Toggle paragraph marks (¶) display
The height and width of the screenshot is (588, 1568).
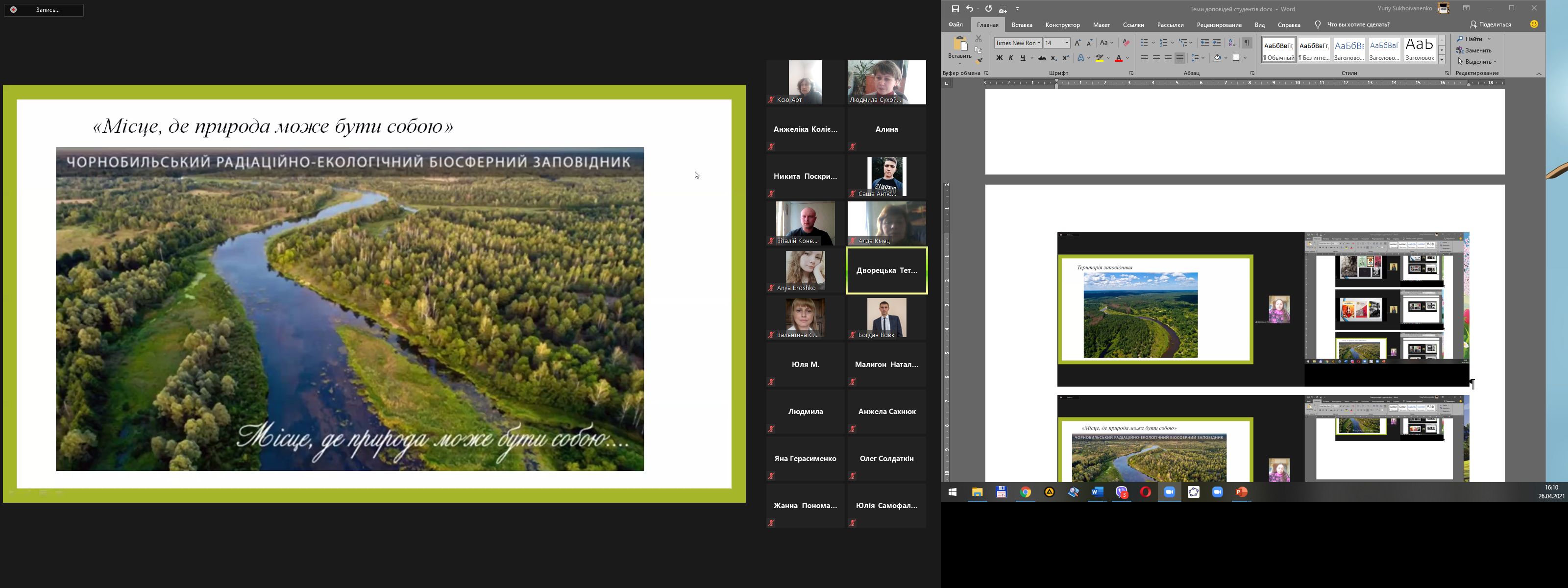pos(1247,43)
